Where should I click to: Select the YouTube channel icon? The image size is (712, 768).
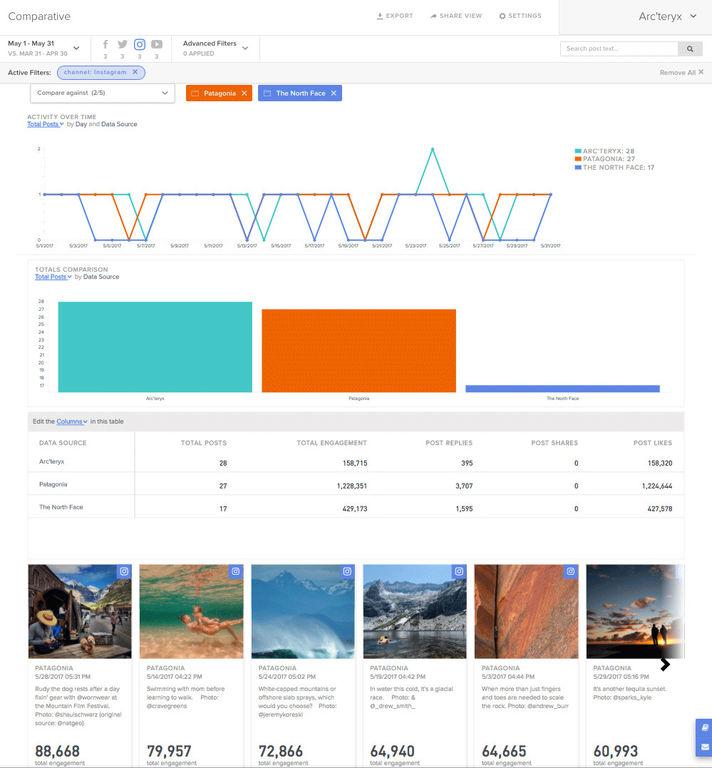coord(157,44)
